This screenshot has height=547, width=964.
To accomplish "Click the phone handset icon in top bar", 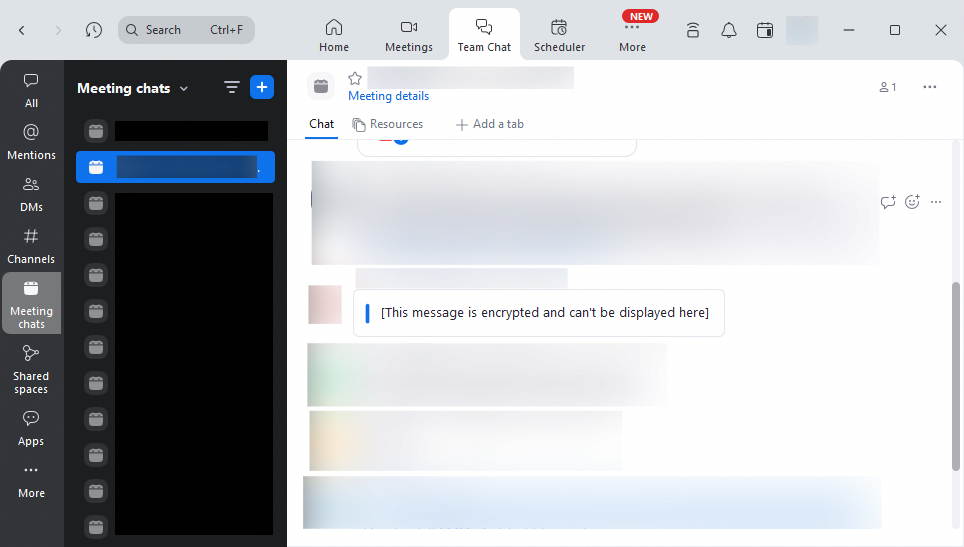I will (x=693, y=30).
